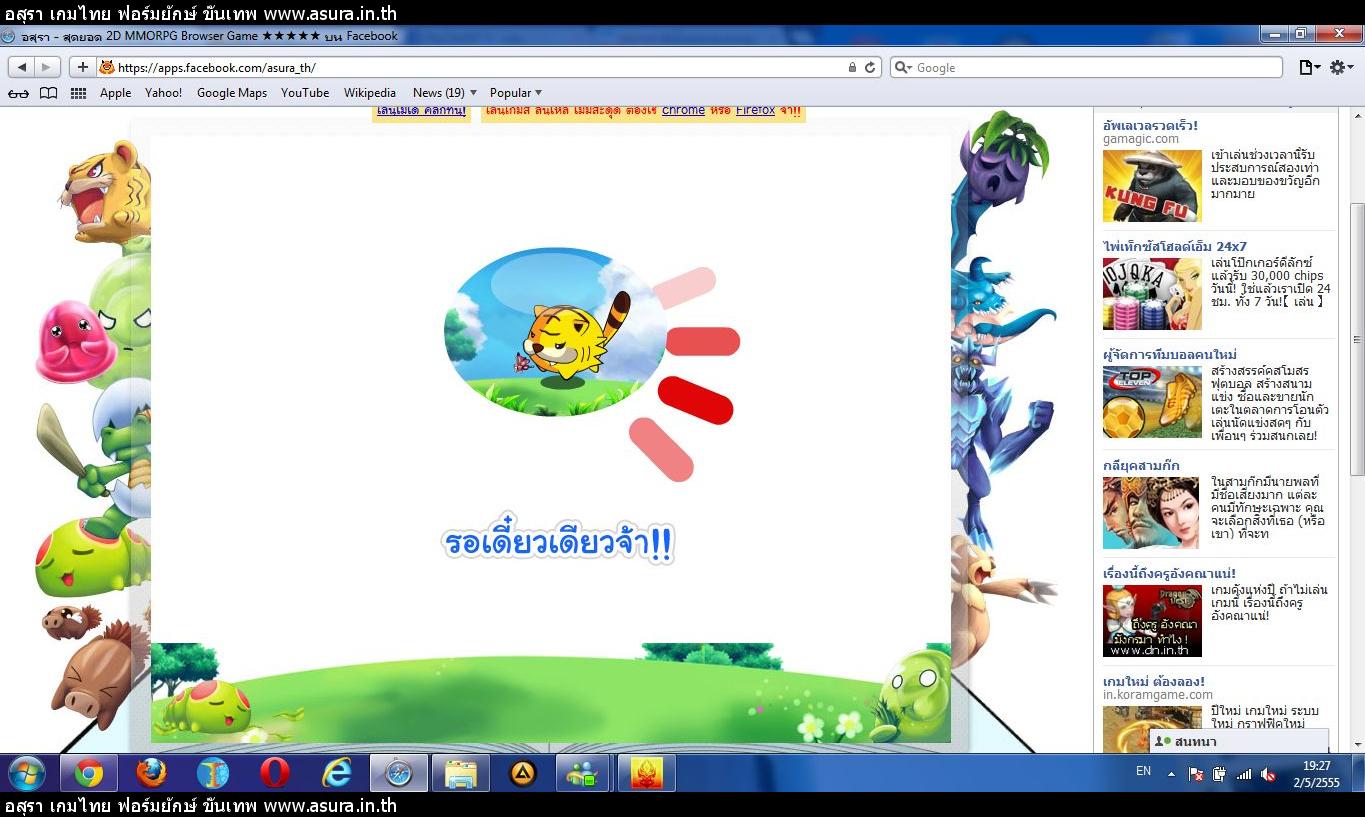Launch Opera from the taskbar
1365x817 pixels.
[x=275, y=773]
